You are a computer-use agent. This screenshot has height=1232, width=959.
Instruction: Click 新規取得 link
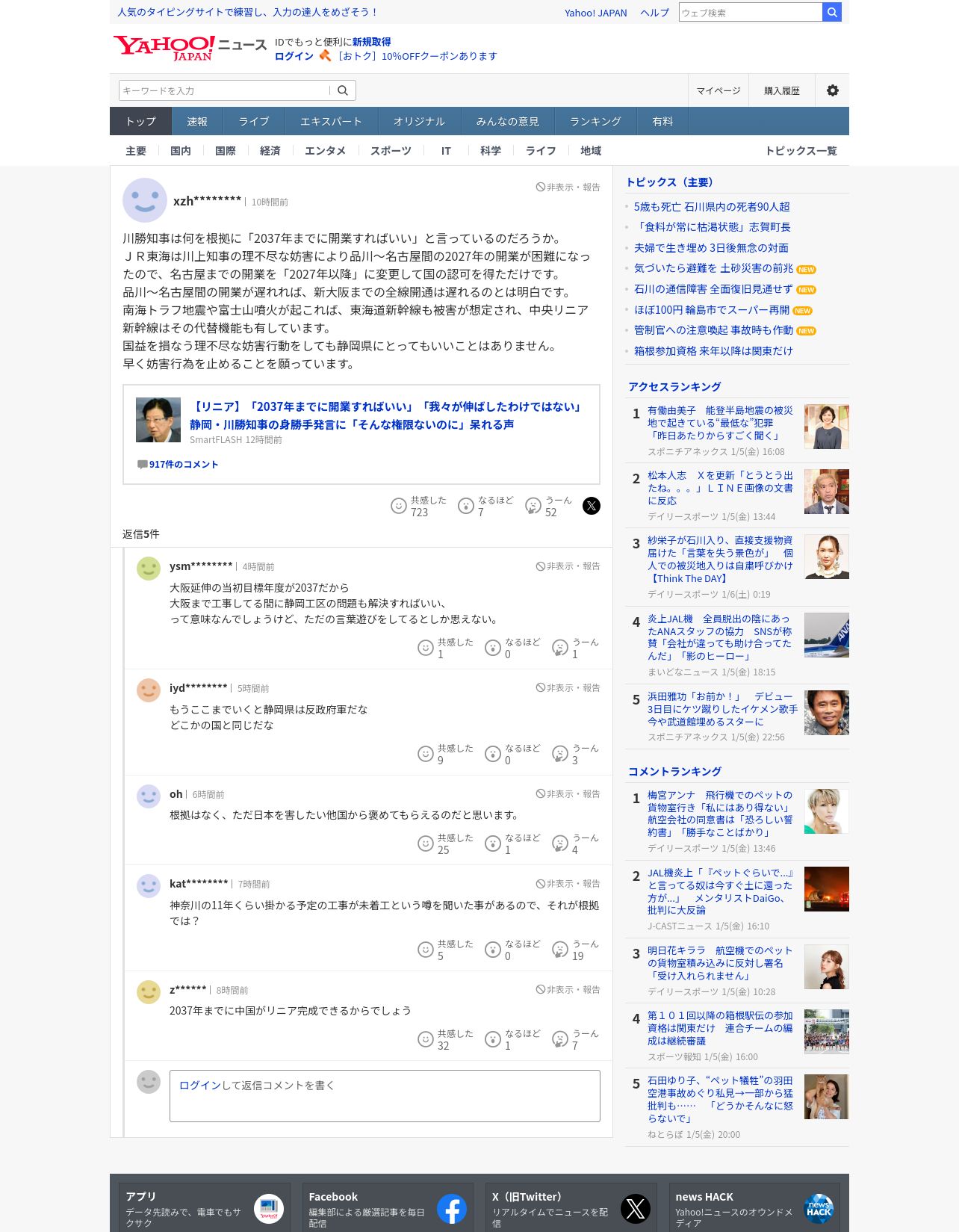coord(371,42)
